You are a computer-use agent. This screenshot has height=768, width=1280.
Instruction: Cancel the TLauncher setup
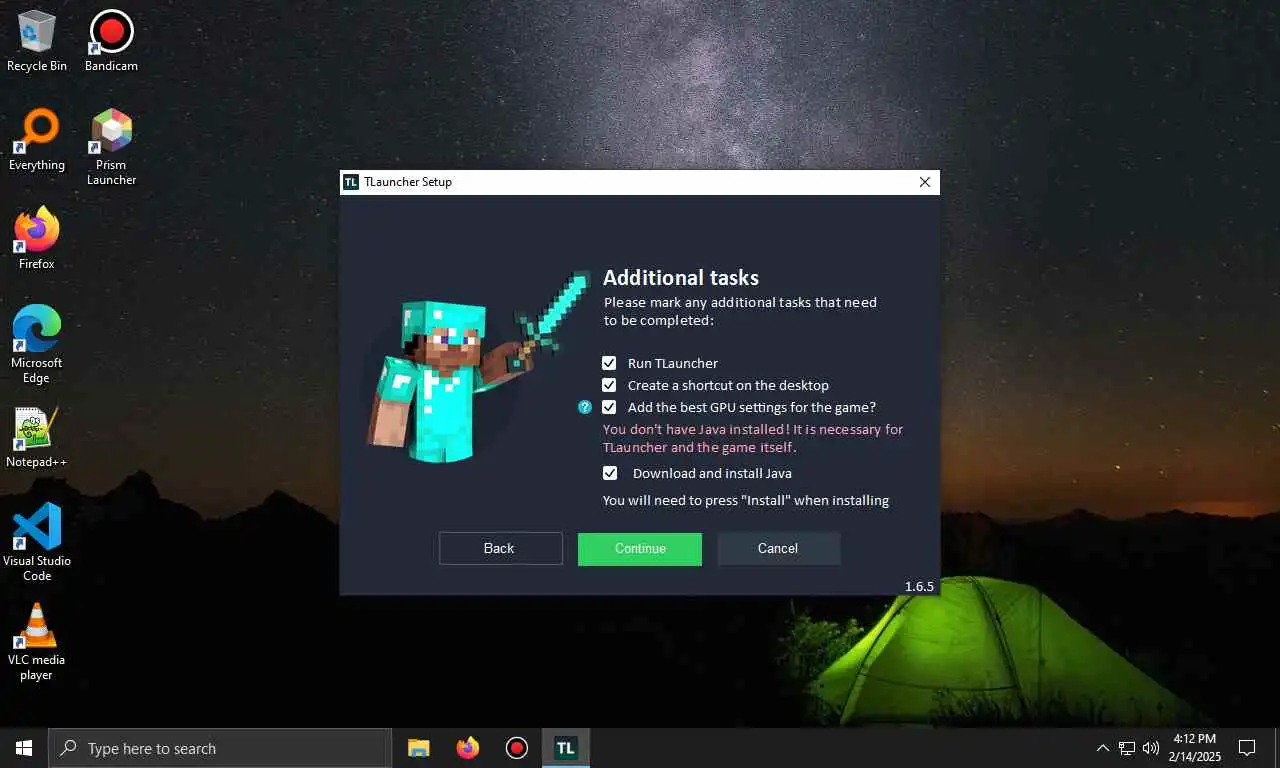(779, 548)
